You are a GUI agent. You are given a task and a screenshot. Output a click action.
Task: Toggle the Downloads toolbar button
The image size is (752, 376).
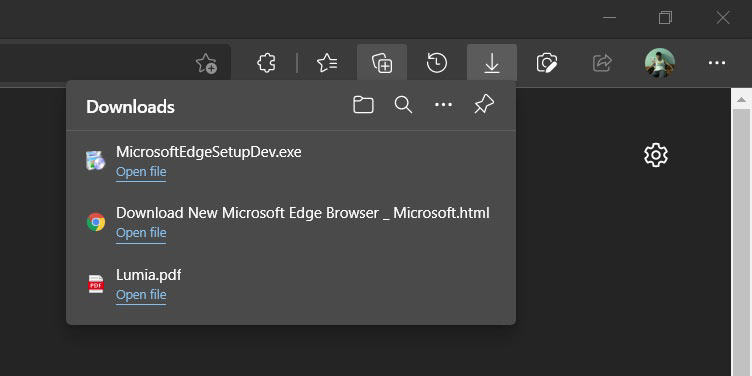pos(492,63)
